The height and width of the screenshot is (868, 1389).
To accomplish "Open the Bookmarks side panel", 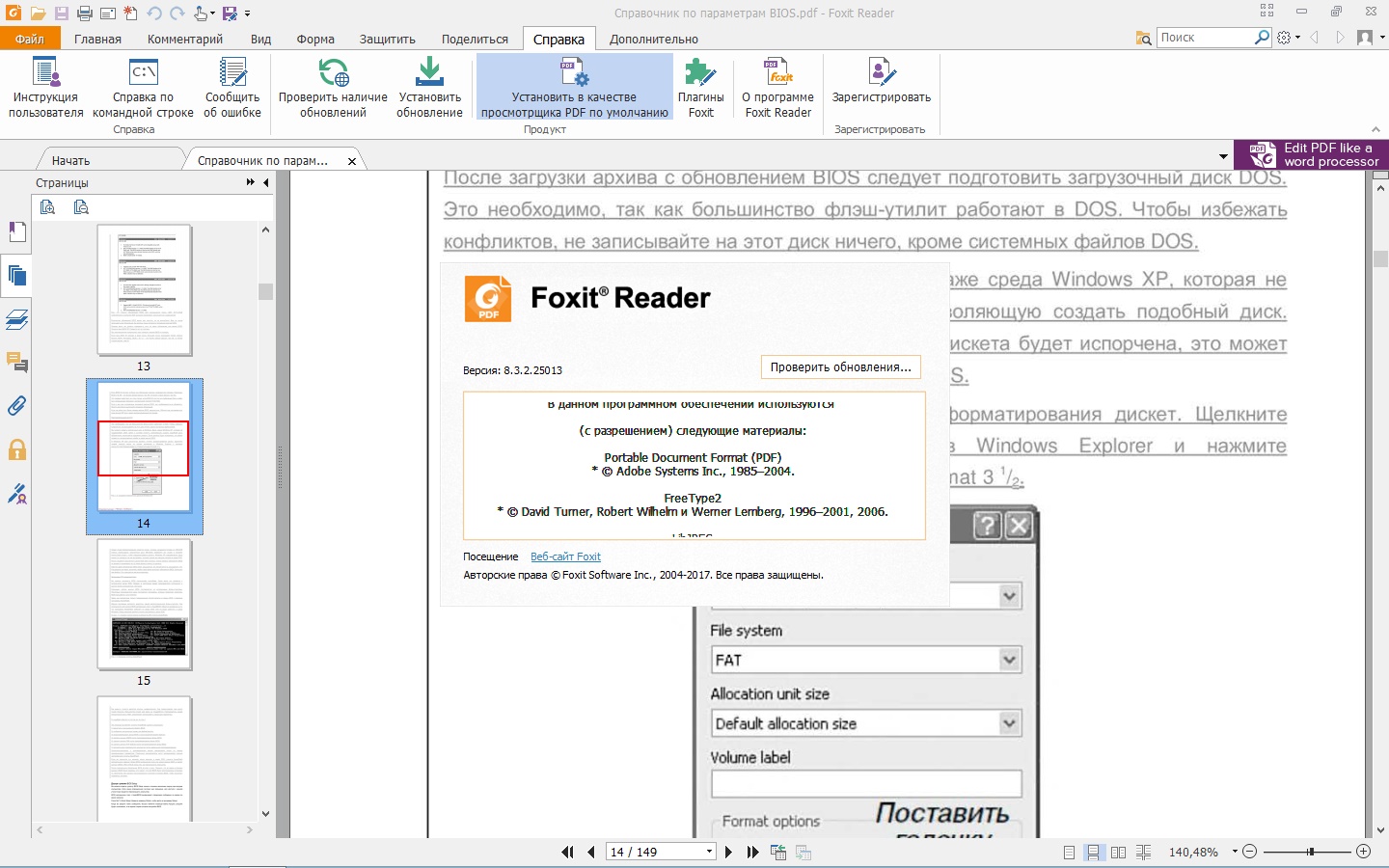I will point(16,232).
